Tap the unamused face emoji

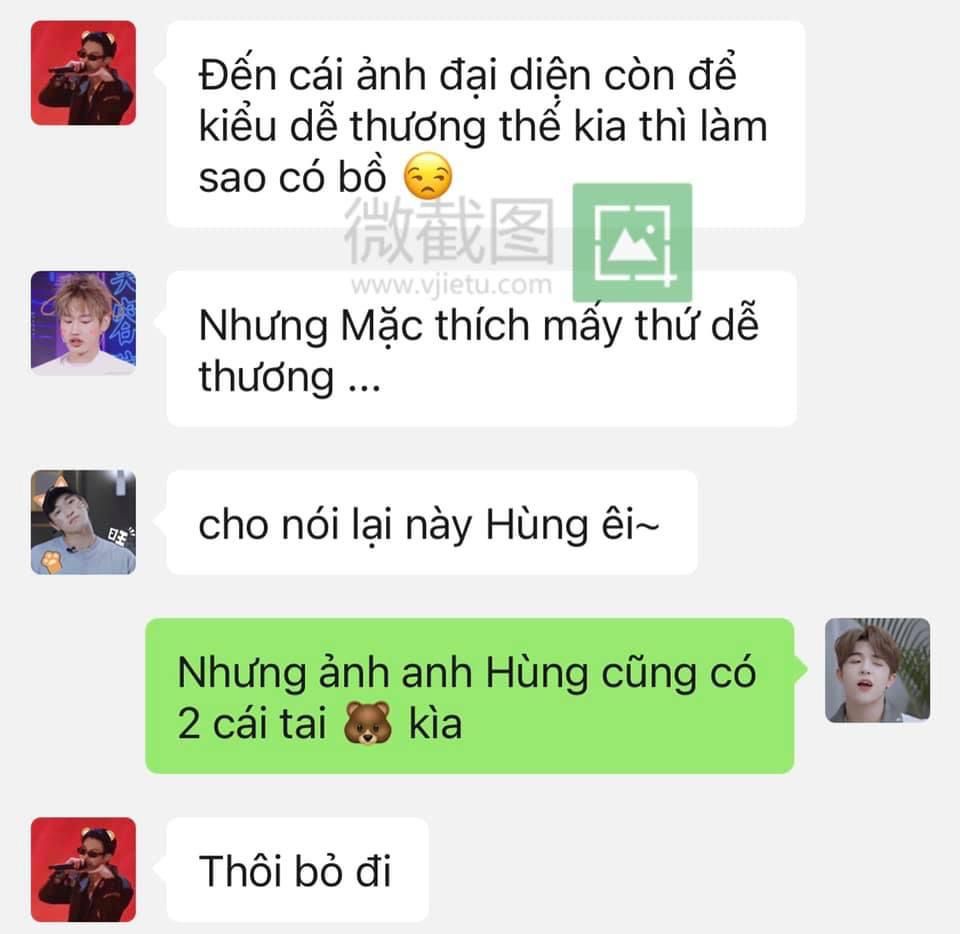(x=429, y=176)
